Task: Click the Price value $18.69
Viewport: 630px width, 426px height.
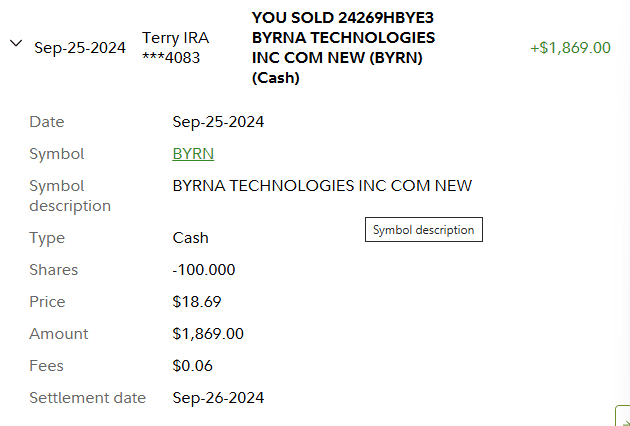Action: click(195, 302)
